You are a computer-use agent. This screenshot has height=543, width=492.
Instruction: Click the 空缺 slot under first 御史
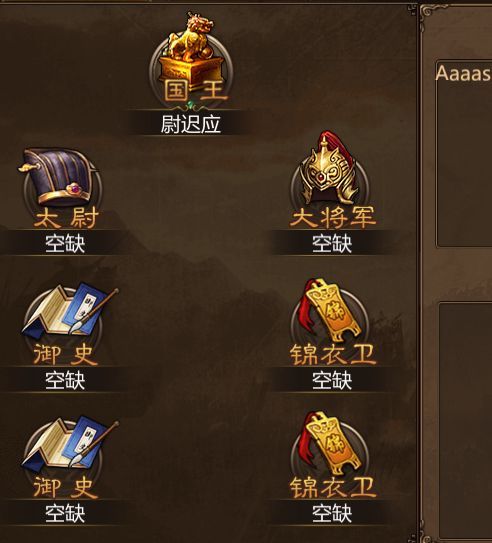coord(65,380)
